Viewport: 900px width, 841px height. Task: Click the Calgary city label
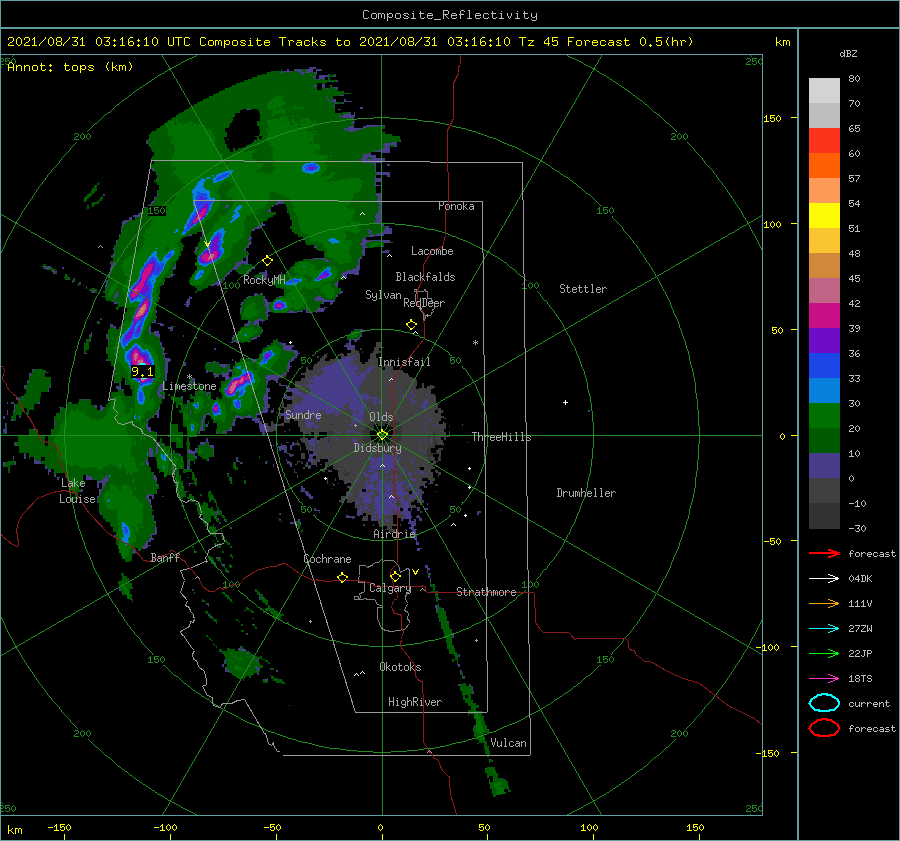(390, 588)
